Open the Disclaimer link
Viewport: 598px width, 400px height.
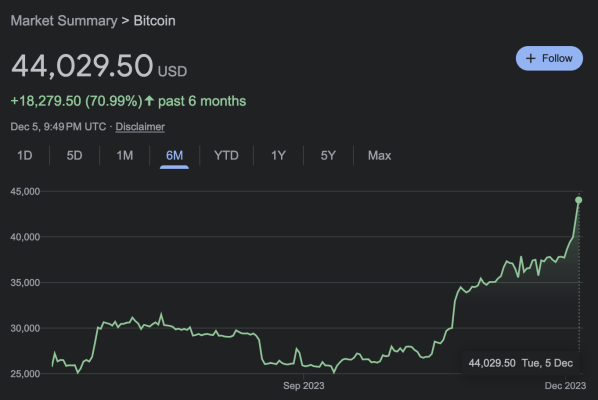coord(140,127)
